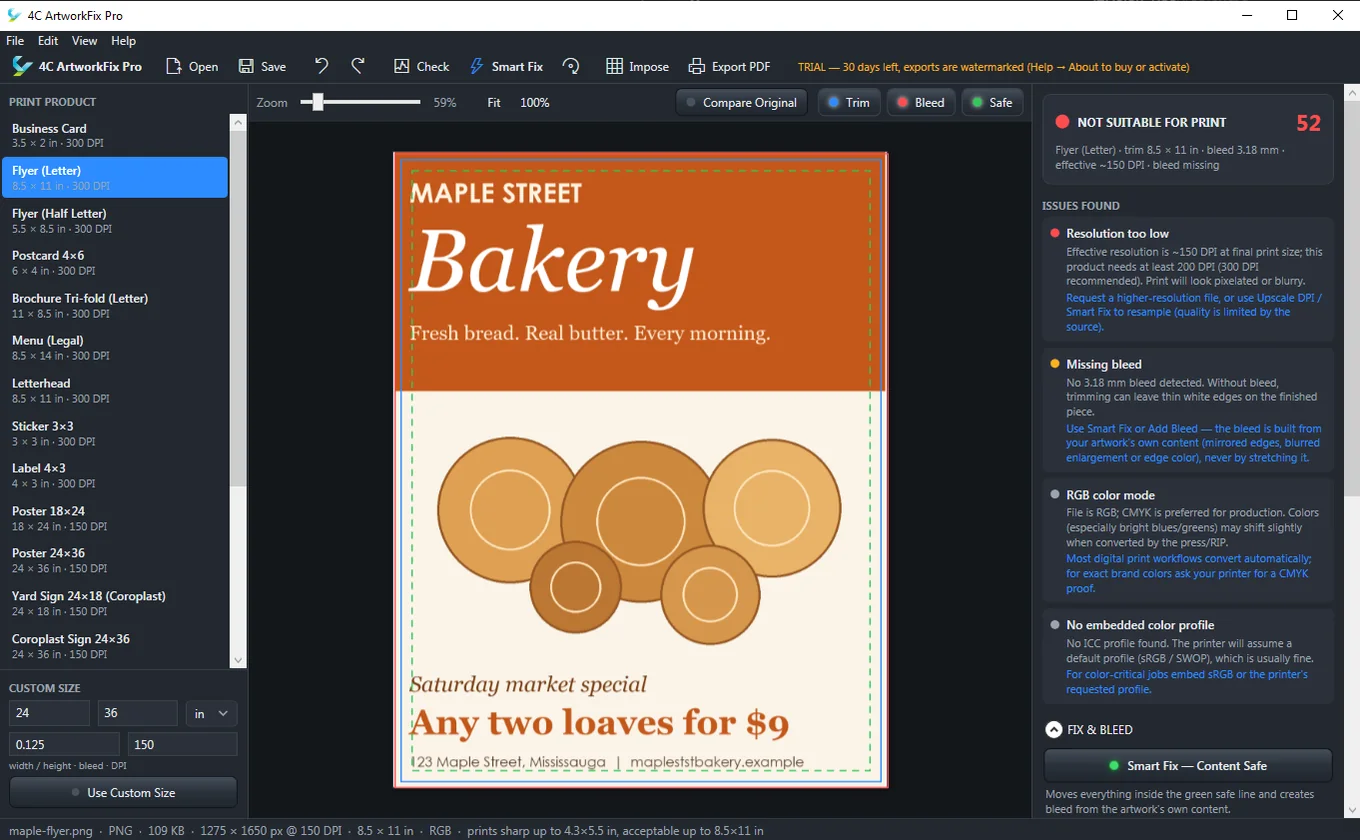Screen dimensions: 1360x840
Task: Click the Save toolbar icon
Action: point(246,67)
